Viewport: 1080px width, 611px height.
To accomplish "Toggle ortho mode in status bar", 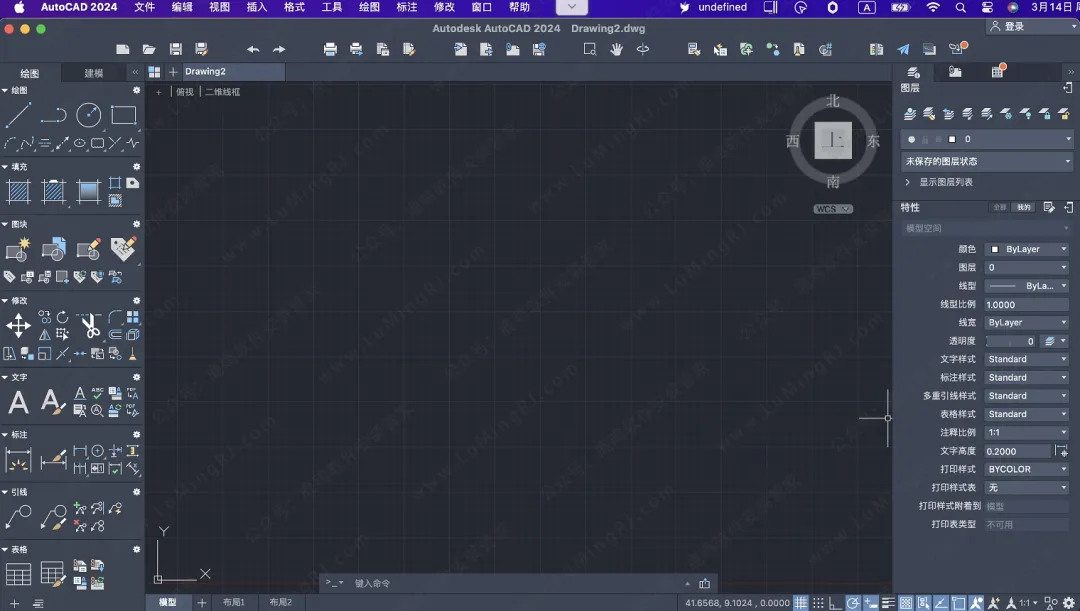I will (x=835, y=603).
